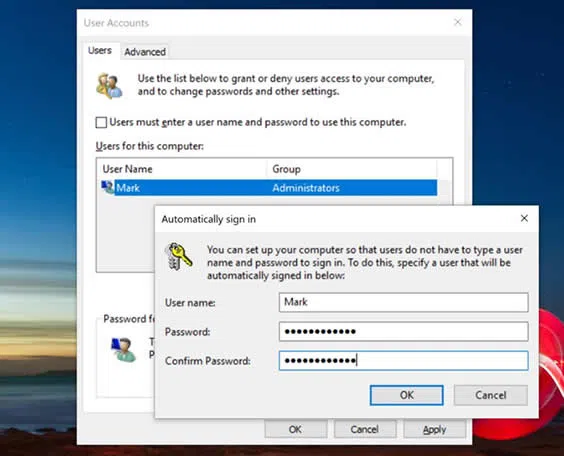The width and height of the screenshot is (564, 456).
Task: Click the Administrators group cell
Action: [306, 188]
